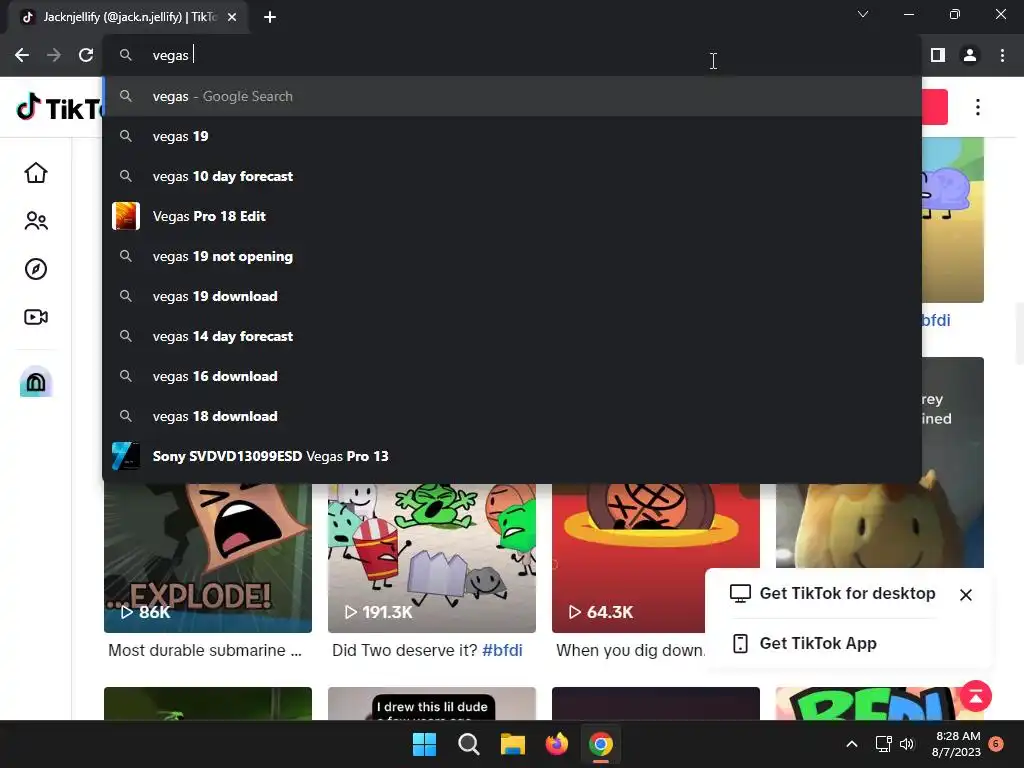Open the network tray icon
Screen dimensions: 1024x768
[884, 744]
